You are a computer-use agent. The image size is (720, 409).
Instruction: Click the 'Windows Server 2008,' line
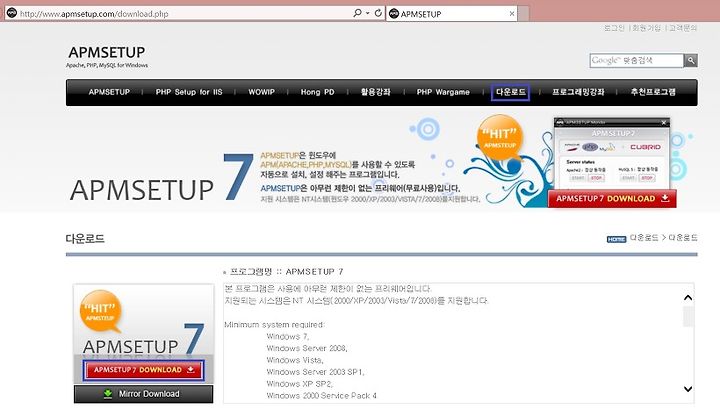307,348
